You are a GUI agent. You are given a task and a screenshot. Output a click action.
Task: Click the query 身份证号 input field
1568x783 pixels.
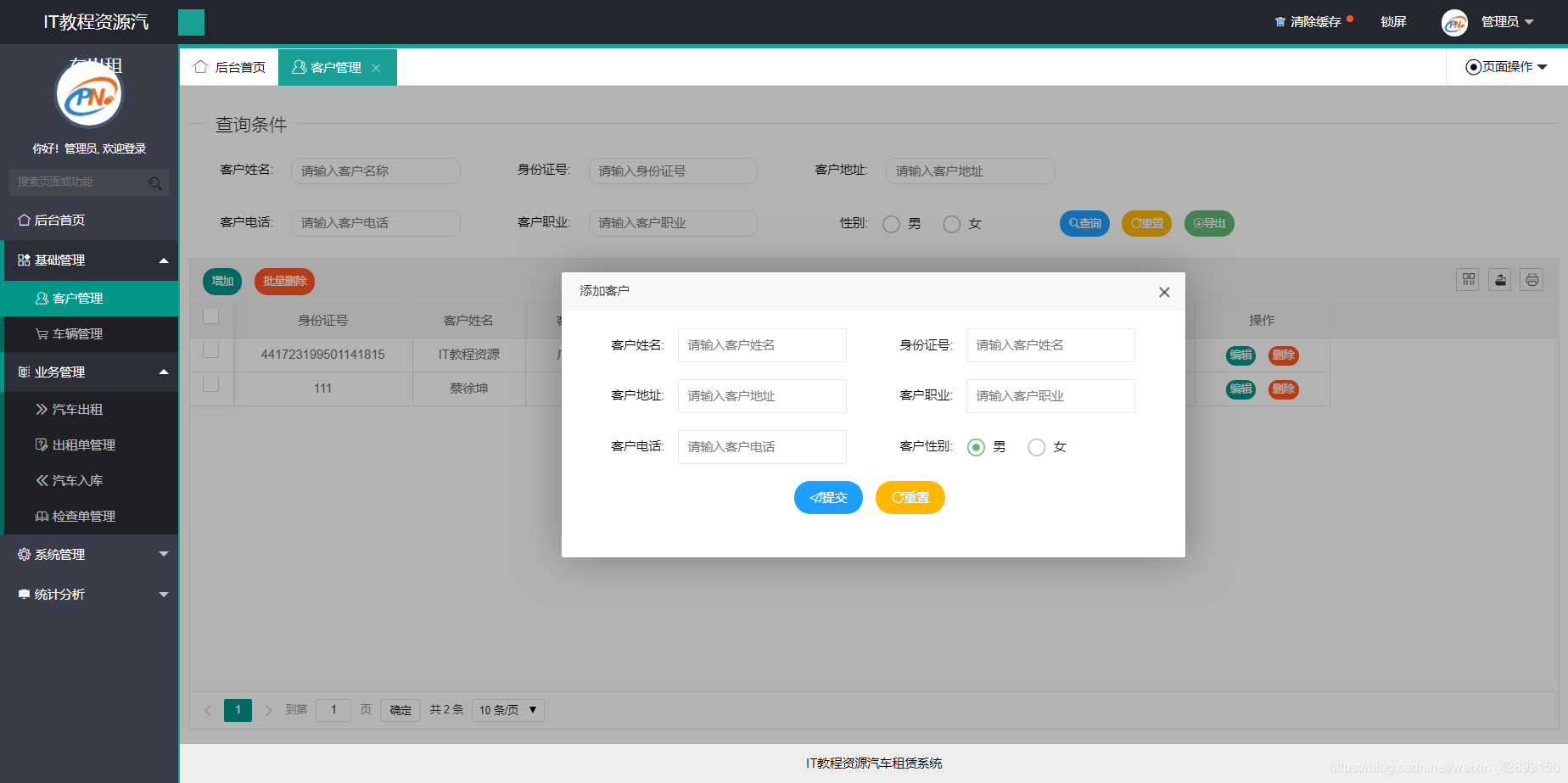click(673, 171)
